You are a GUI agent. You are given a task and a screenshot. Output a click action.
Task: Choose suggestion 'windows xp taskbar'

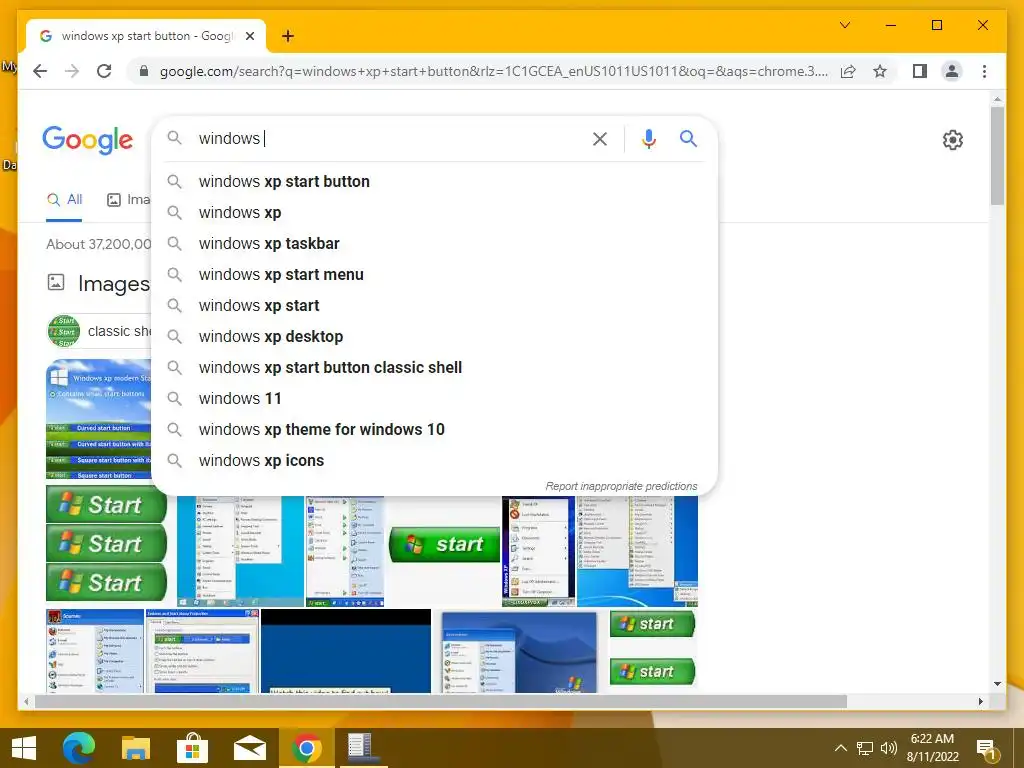click(434, 244)
